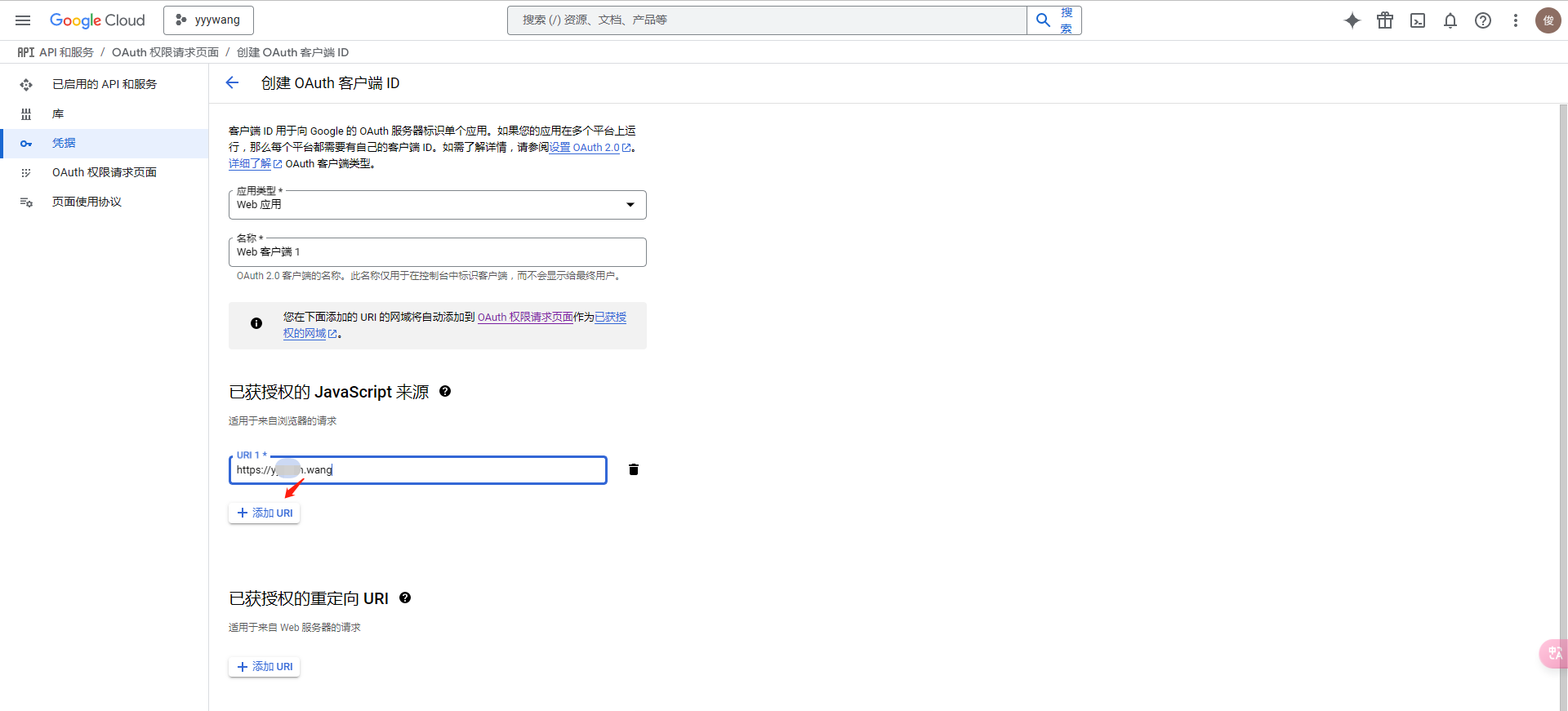Screen dimensions: 1568x711
Task: Open the help question mark menu
Action: (1483, 20)
